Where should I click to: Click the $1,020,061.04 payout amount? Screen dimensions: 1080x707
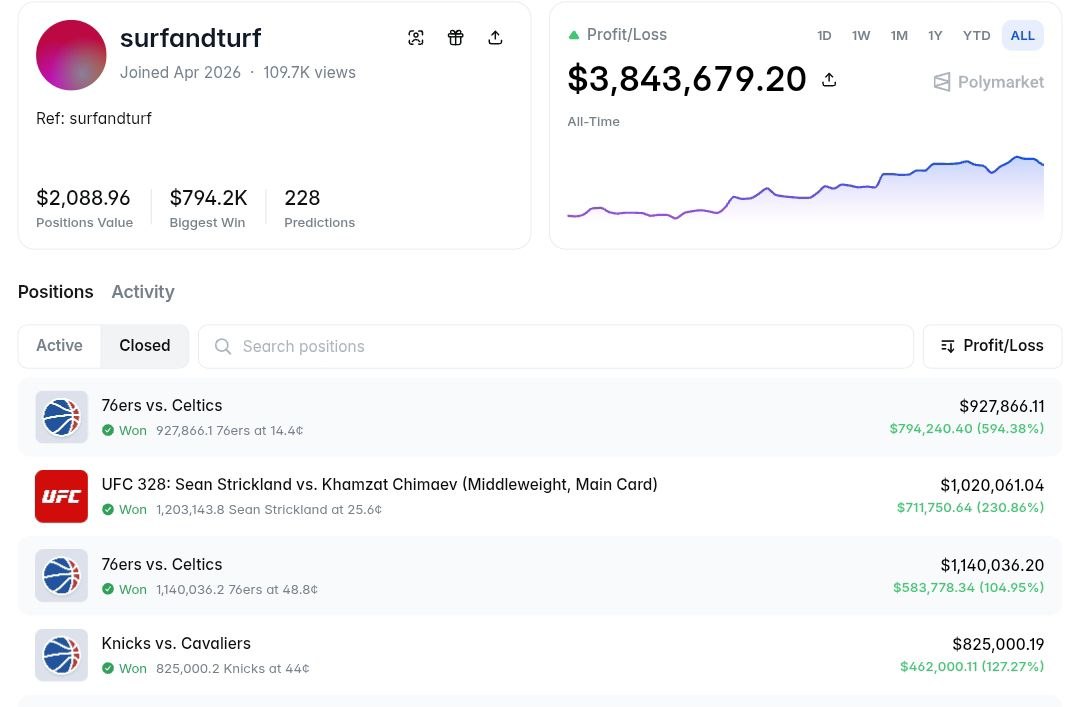[992, 486]
